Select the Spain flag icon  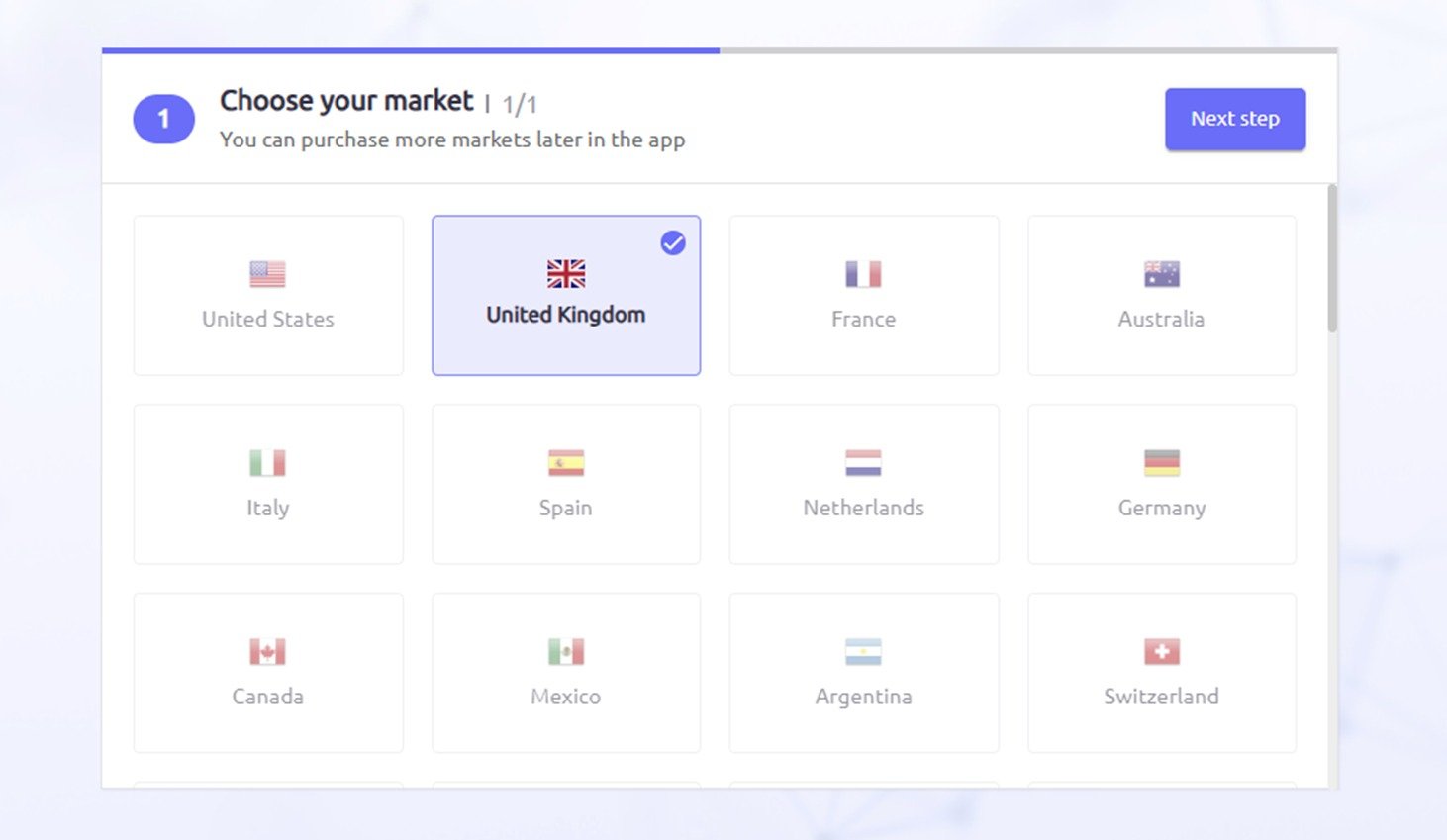tap(565, 462)
